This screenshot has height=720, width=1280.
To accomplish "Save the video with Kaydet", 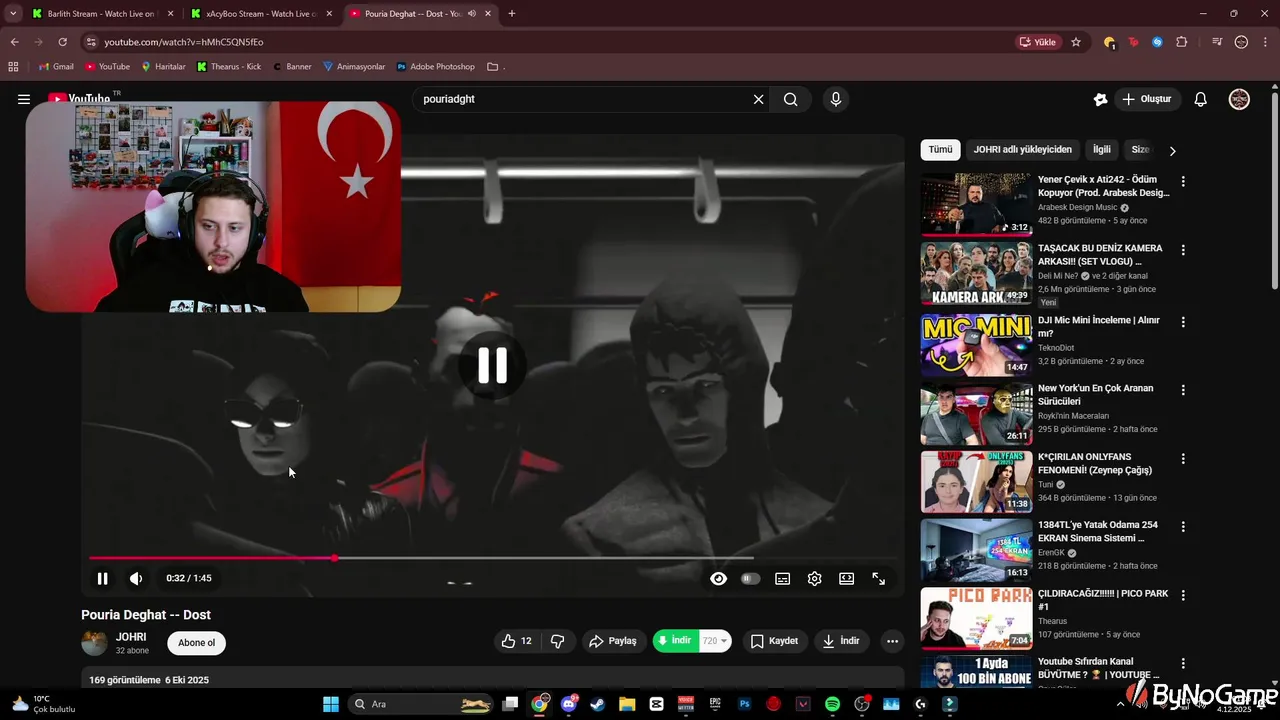I will [775, 641].
